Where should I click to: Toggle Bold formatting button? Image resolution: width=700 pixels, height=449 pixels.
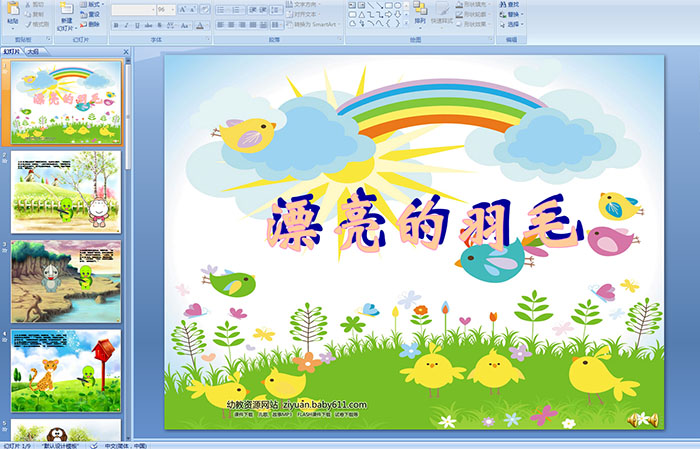(114, 25)
